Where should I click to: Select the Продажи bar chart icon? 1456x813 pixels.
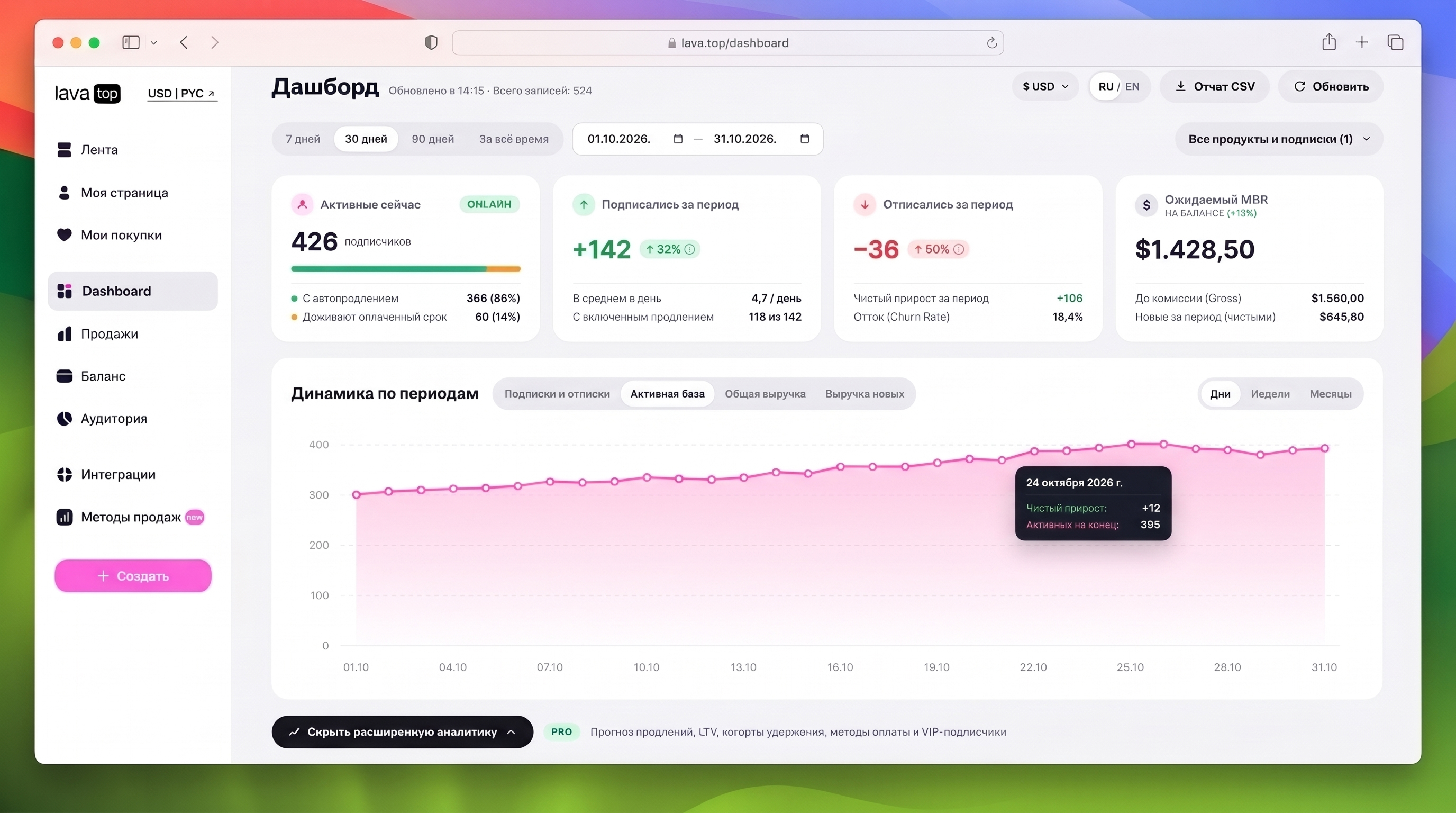(65, 334)
